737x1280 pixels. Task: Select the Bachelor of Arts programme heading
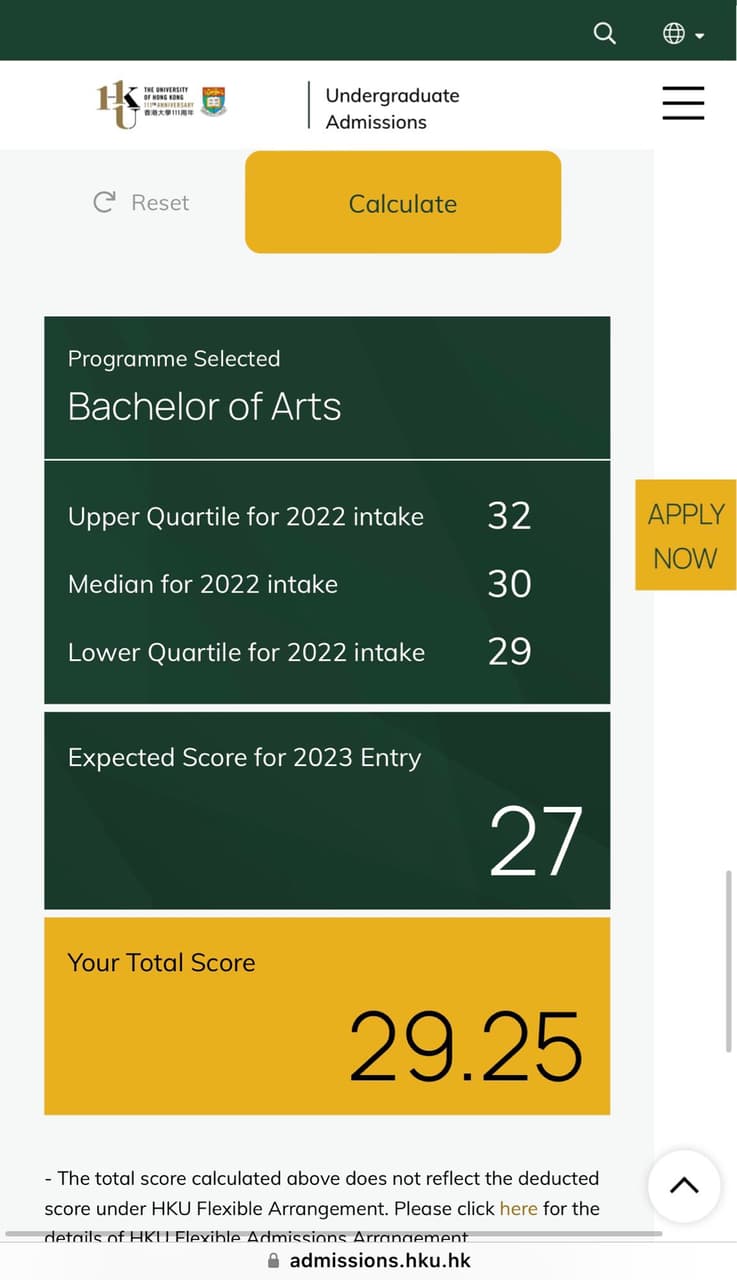[x=205, y=407]
